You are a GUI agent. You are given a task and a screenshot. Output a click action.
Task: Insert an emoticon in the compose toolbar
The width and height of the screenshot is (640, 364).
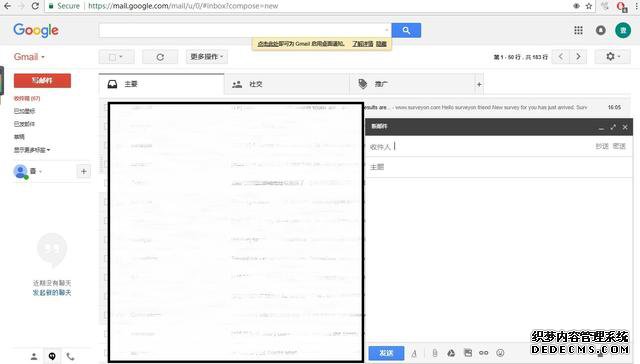pyautogui.click(x=500, y=353)
